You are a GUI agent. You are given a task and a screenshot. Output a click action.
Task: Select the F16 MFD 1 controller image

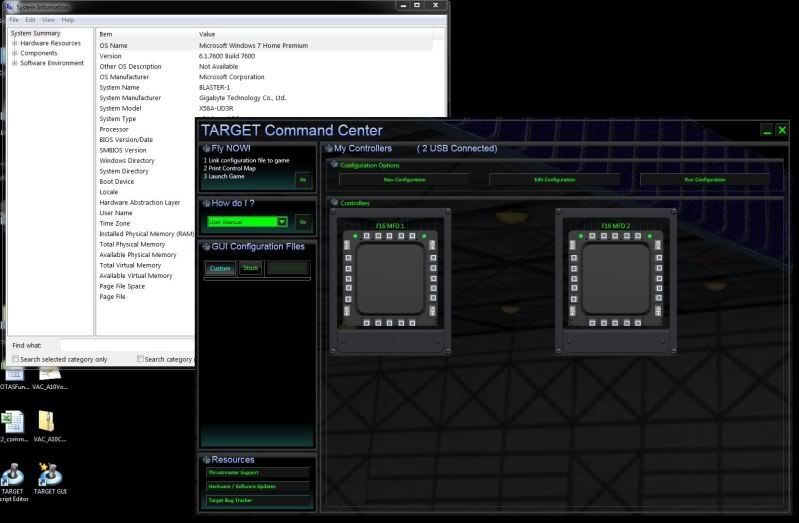tap(388, 279)
